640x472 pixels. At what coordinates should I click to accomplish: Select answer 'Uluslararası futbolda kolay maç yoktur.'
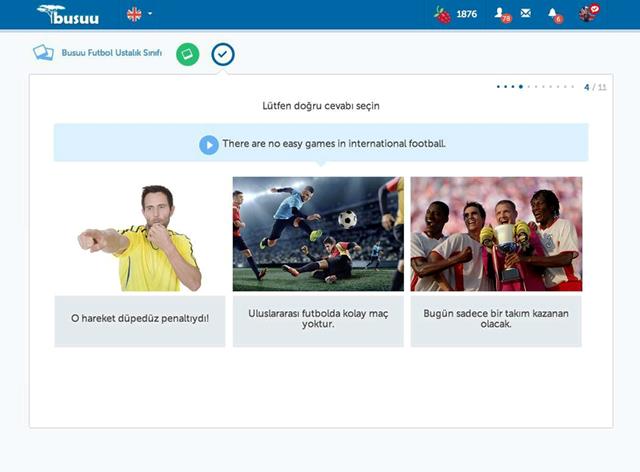(318, 321)
